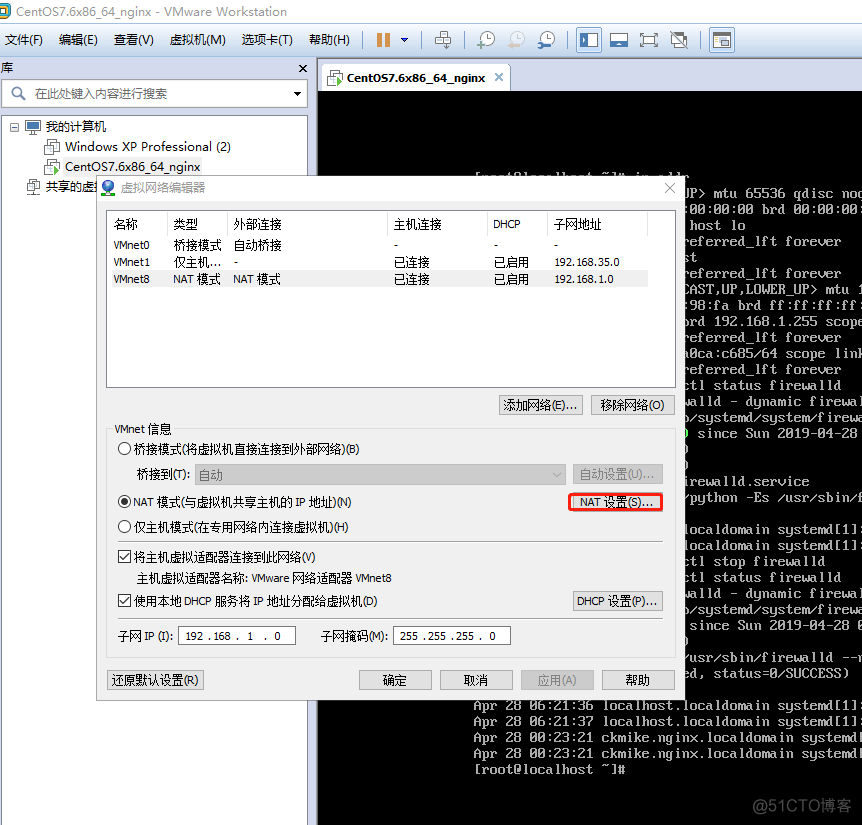Select CentOS7.6x86_64_nginx in the library tree

click(132, 167)
